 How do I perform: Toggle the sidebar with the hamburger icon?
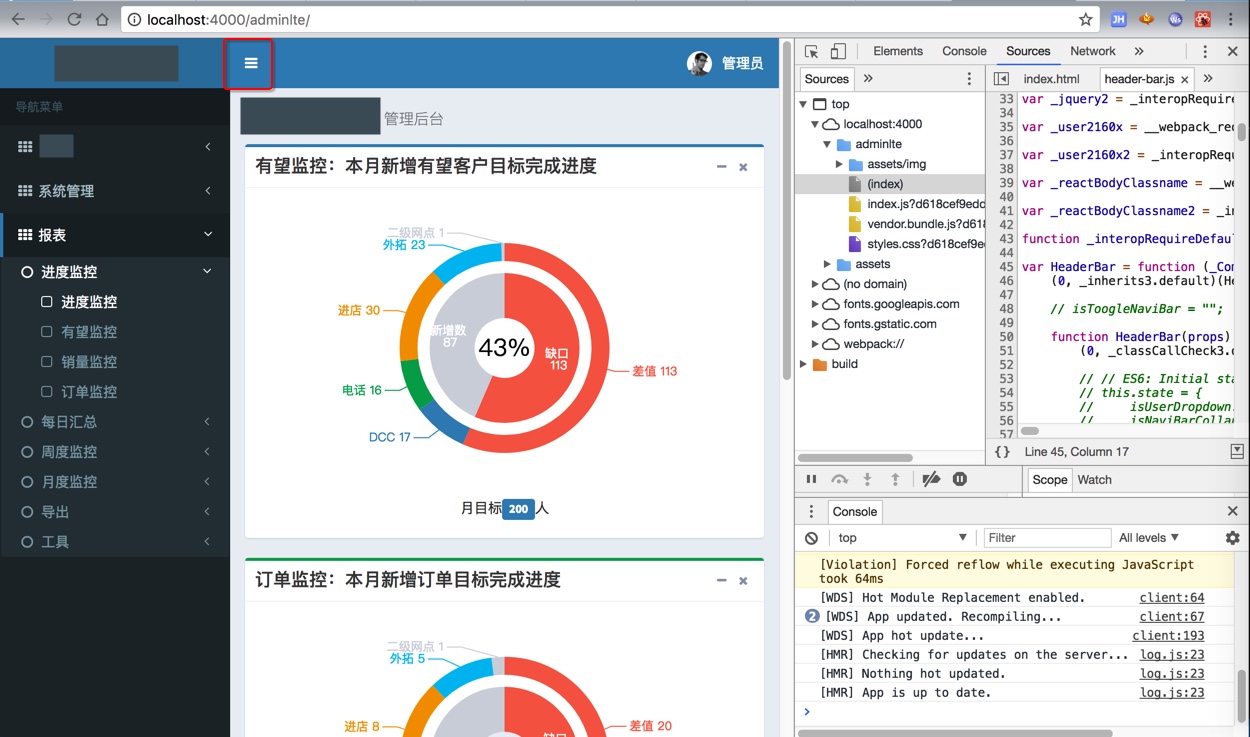pos(251,63)
